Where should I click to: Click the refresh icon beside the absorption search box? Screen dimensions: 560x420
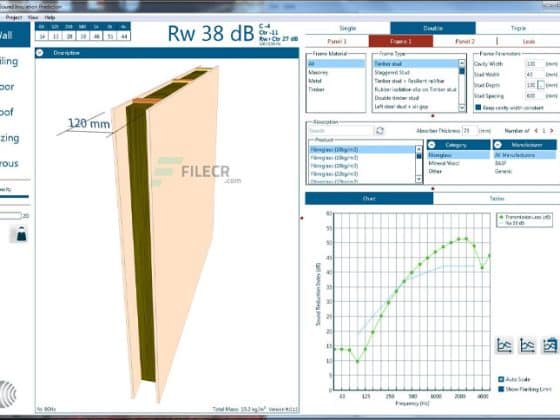click(380, 131)
